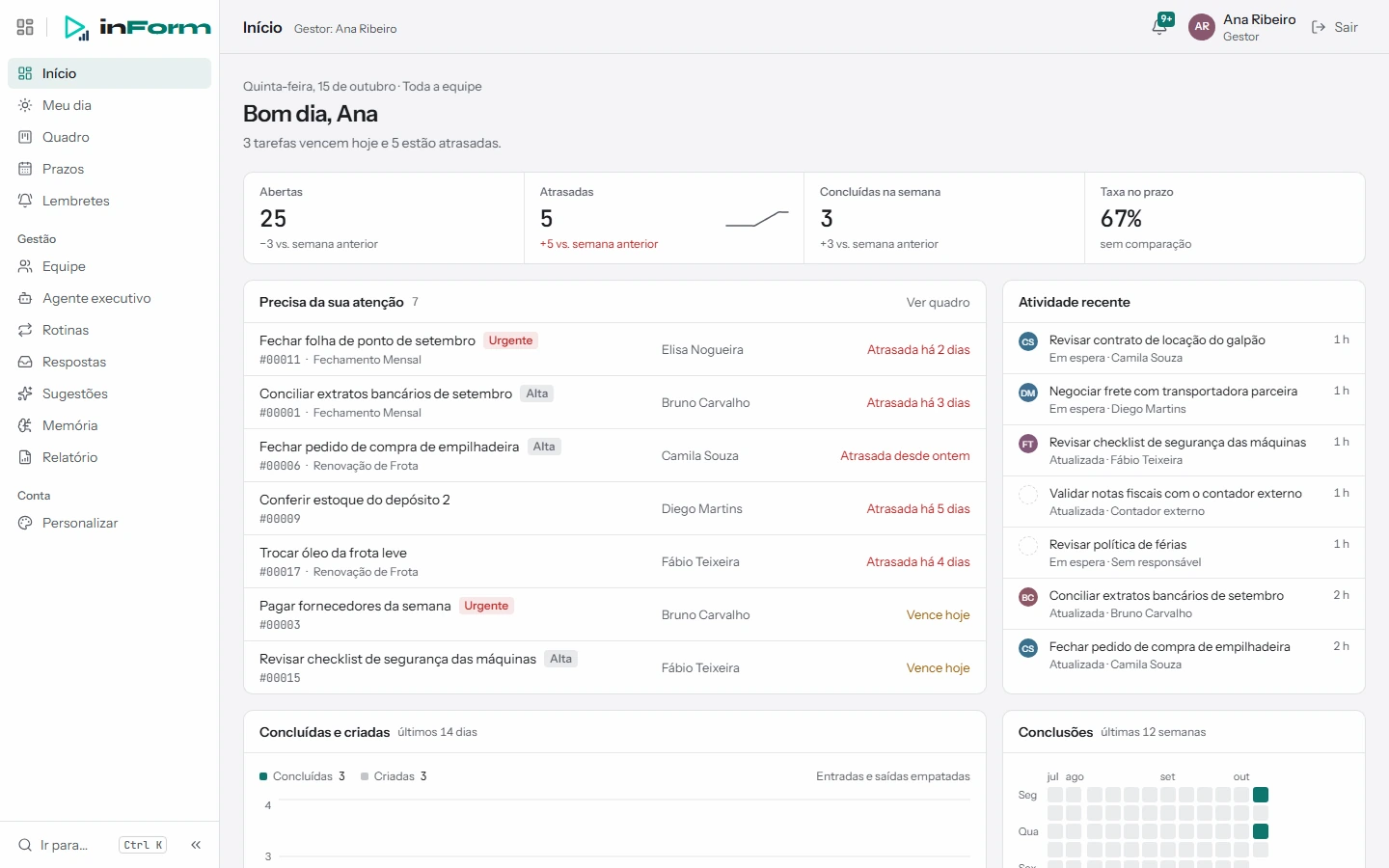Click the dark green Monday heatmap cell

(1261, 795)
